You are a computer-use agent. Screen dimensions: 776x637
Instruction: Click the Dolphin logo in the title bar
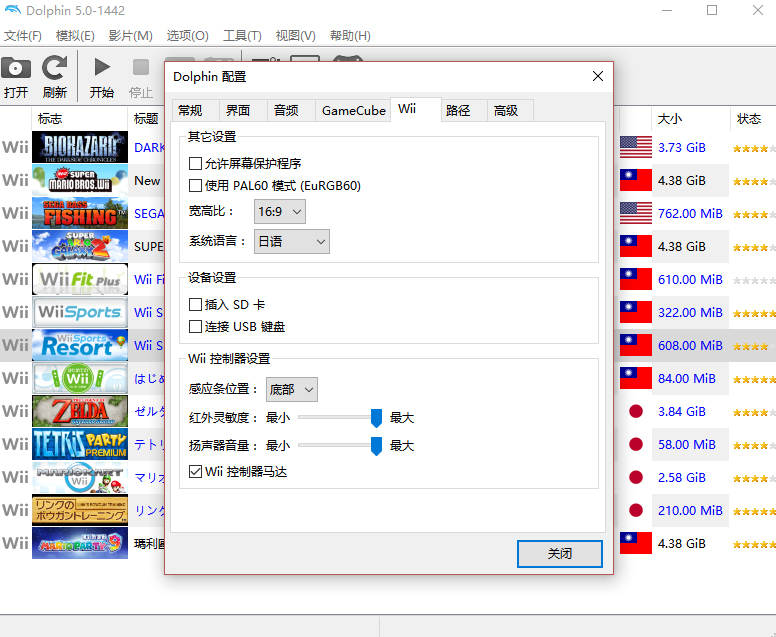pos(12,10)
